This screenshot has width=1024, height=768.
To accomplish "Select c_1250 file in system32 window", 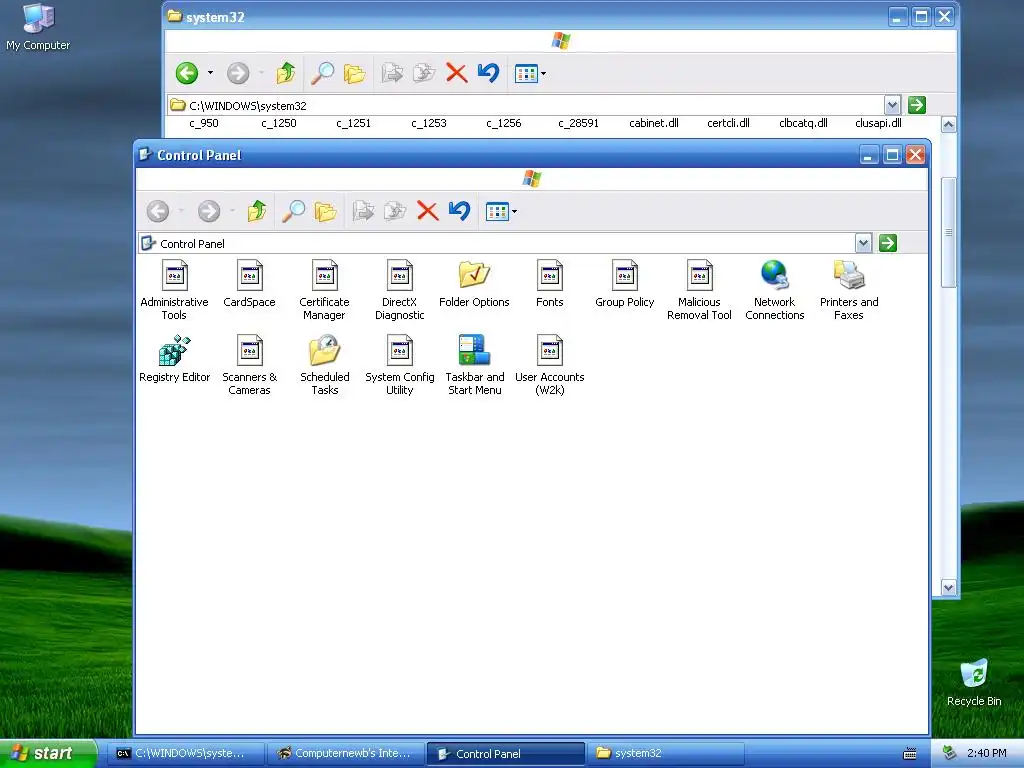I will point(279,123).
